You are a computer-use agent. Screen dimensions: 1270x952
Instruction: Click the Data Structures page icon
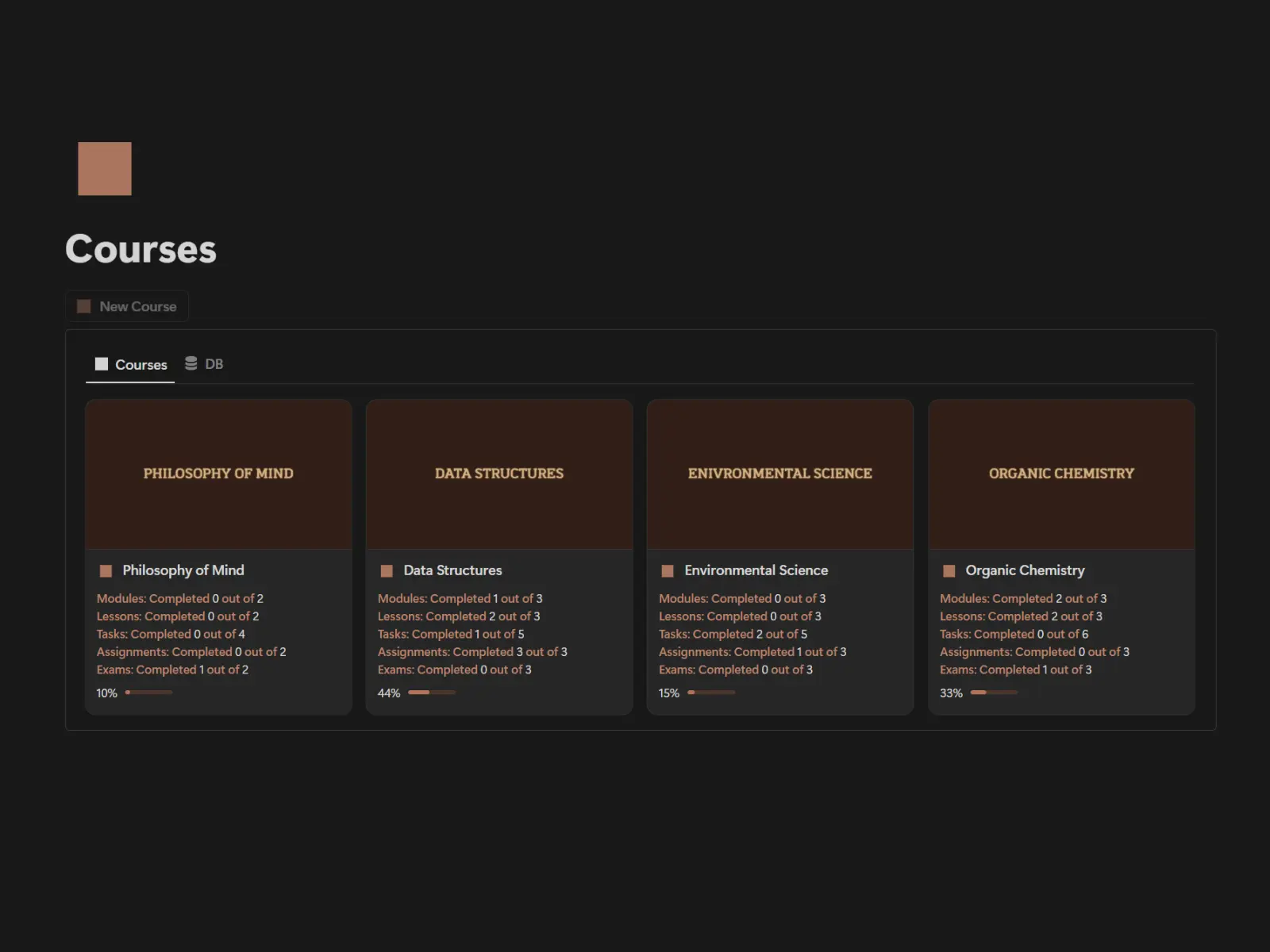(387, 571)
